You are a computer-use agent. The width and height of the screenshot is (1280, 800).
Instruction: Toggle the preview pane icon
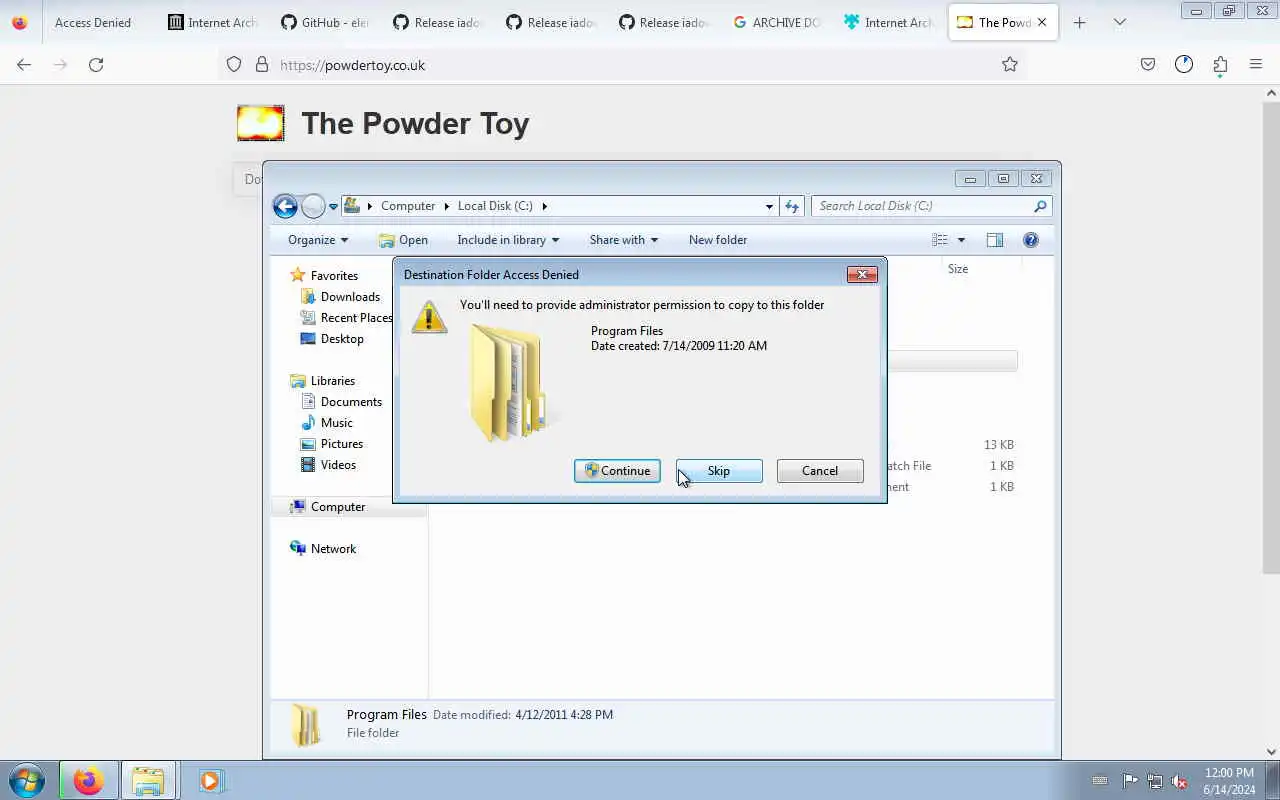(995, 240)
